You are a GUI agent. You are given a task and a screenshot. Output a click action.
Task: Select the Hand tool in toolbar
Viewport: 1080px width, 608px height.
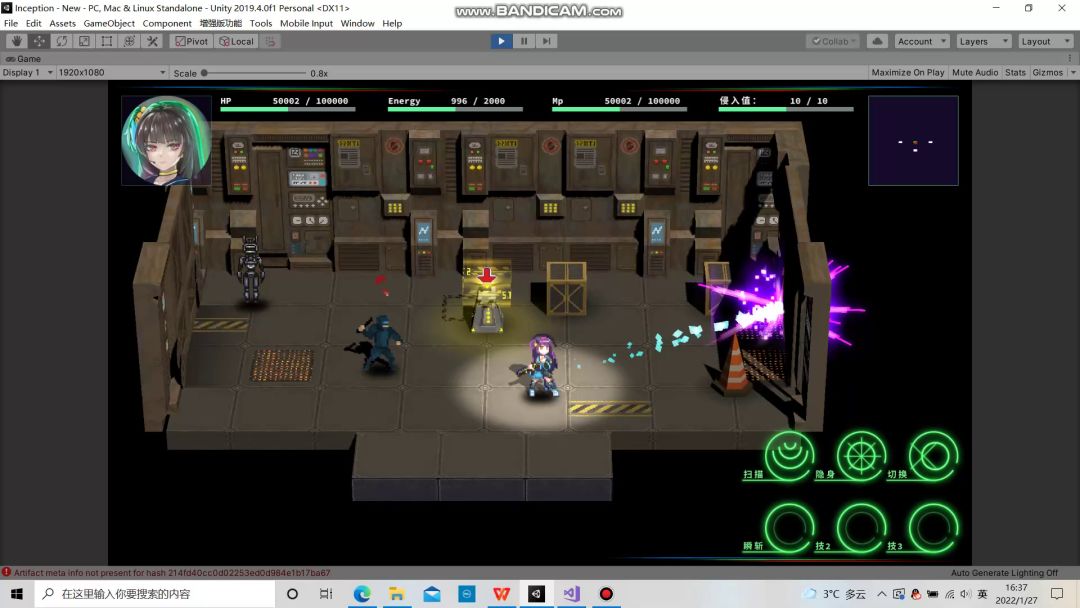[x=16, y=41]
